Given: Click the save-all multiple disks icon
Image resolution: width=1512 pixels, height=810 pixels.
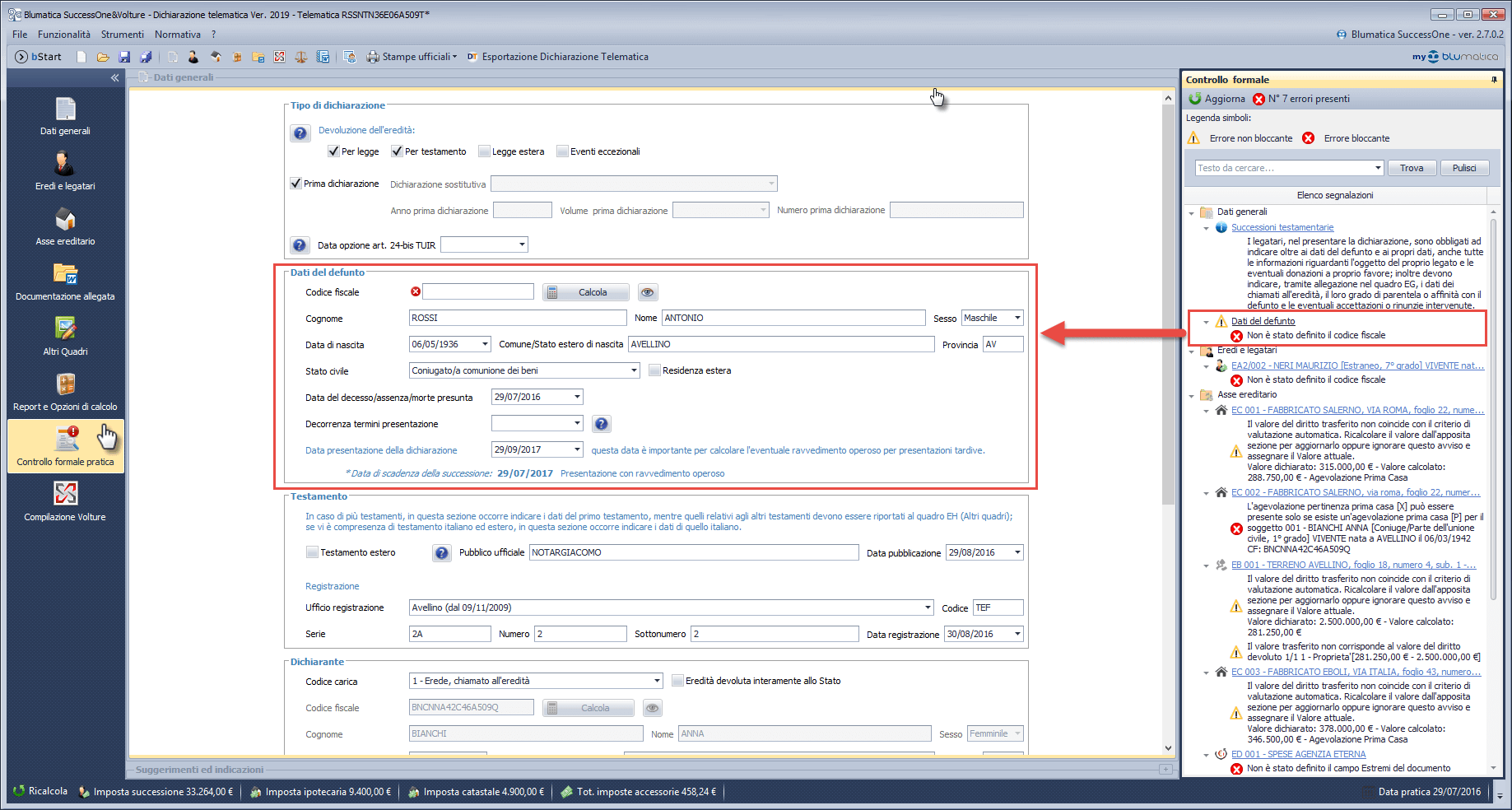Looking at the screenshot, I should tap(146, 57).
